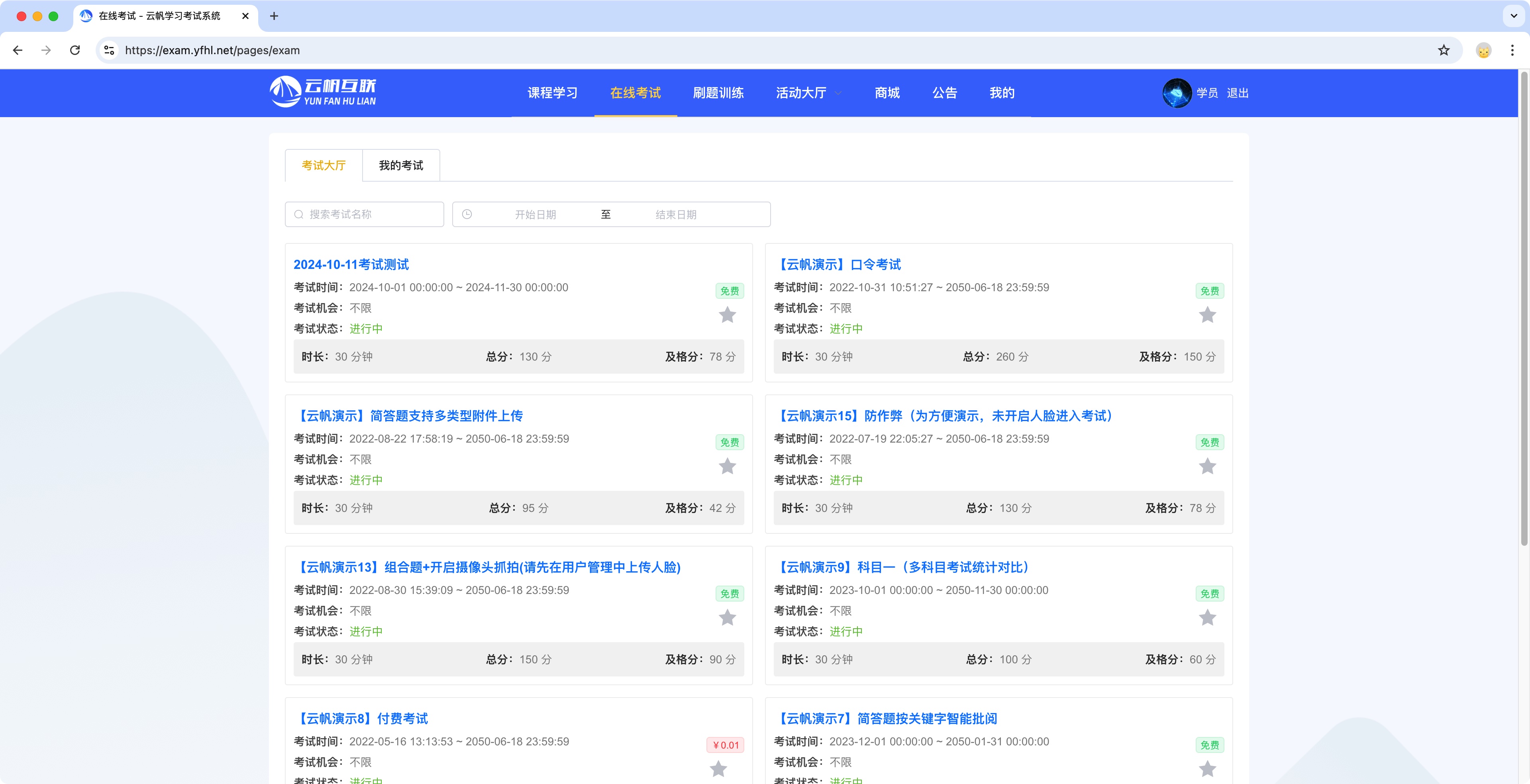The width and height of the screenshot is (1530, 784).
Task: Open 【云帆演示】简答题支持多类型附件上传 exam
Action: (x=409, y=416)
